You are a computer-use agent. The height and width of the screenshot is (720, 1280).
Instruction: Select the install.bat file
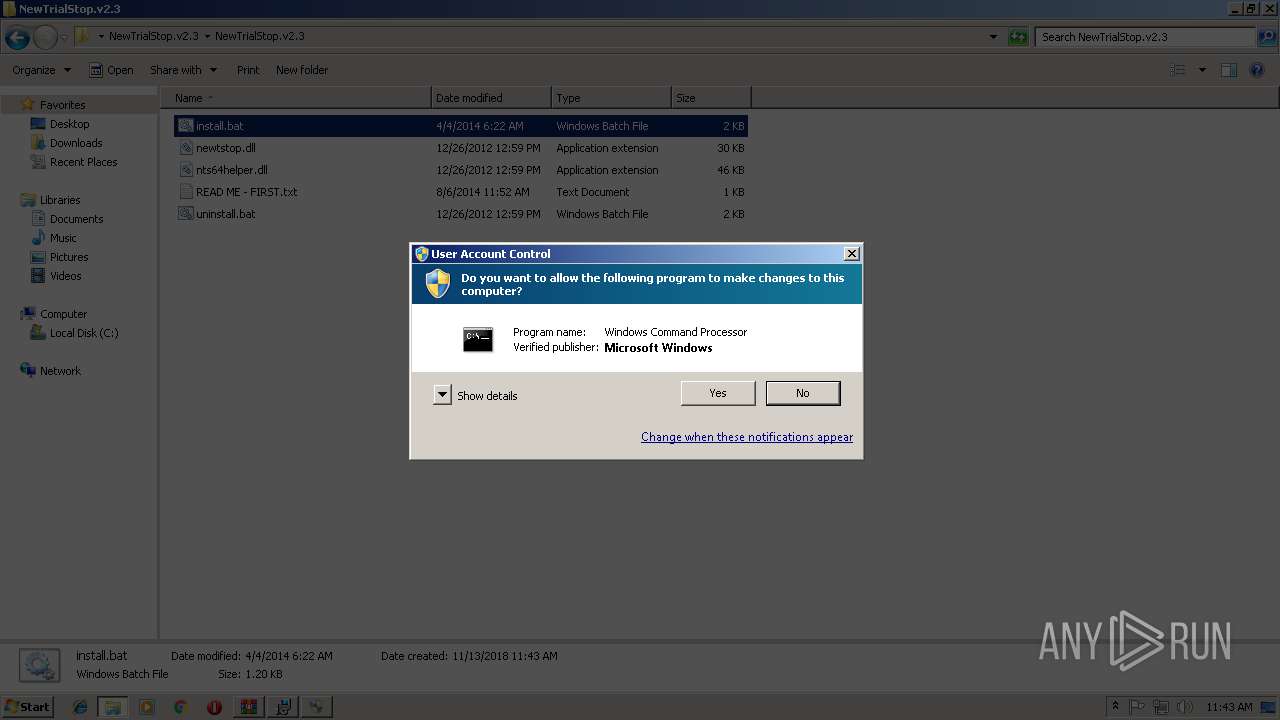point(460,126)
